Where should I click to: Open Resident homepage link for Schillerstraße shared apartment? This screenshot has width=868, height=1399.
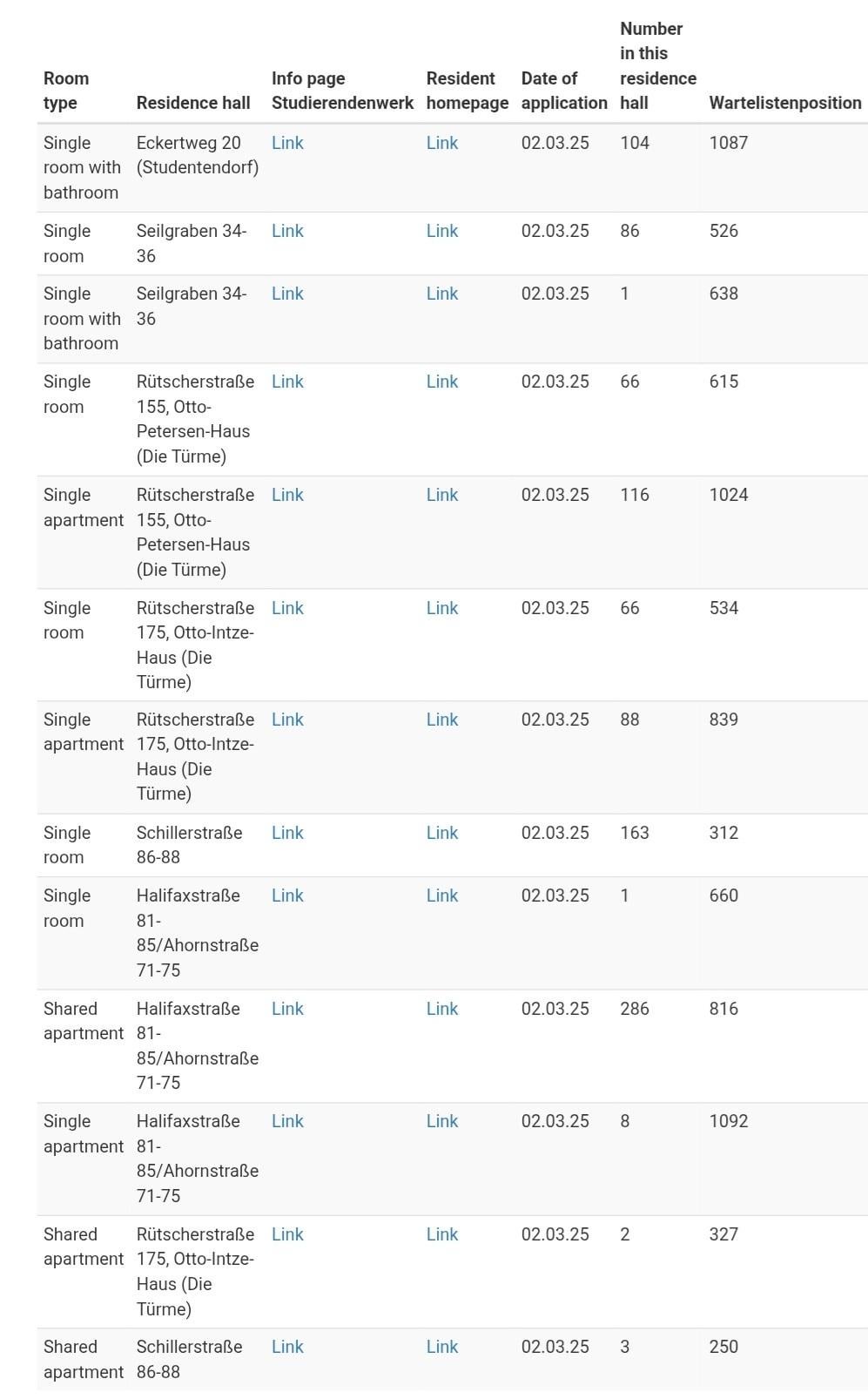(x=442, y=1347)
